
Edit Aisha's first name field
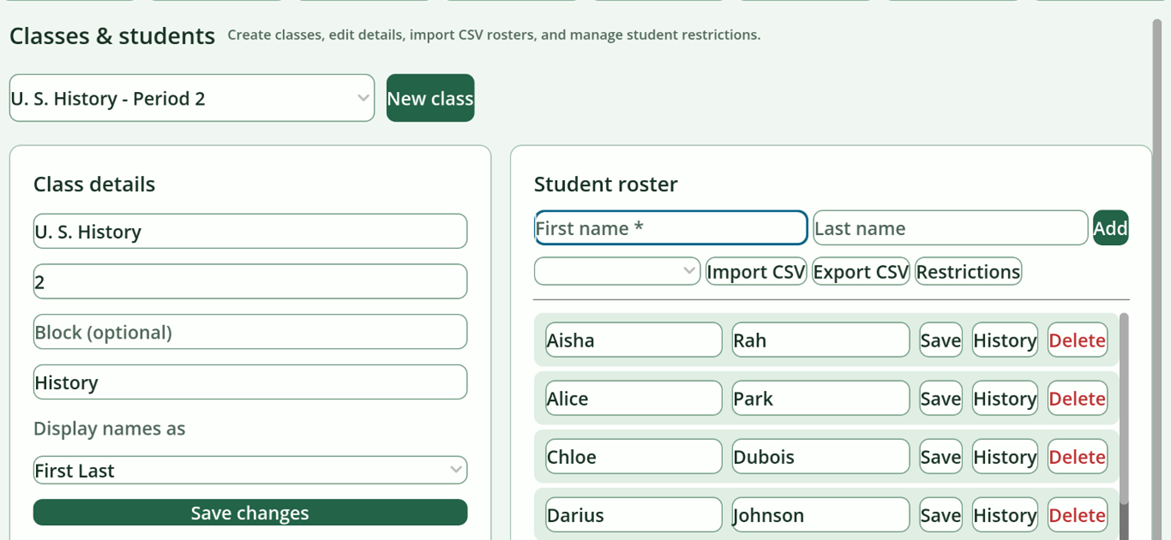coord(633,340)
